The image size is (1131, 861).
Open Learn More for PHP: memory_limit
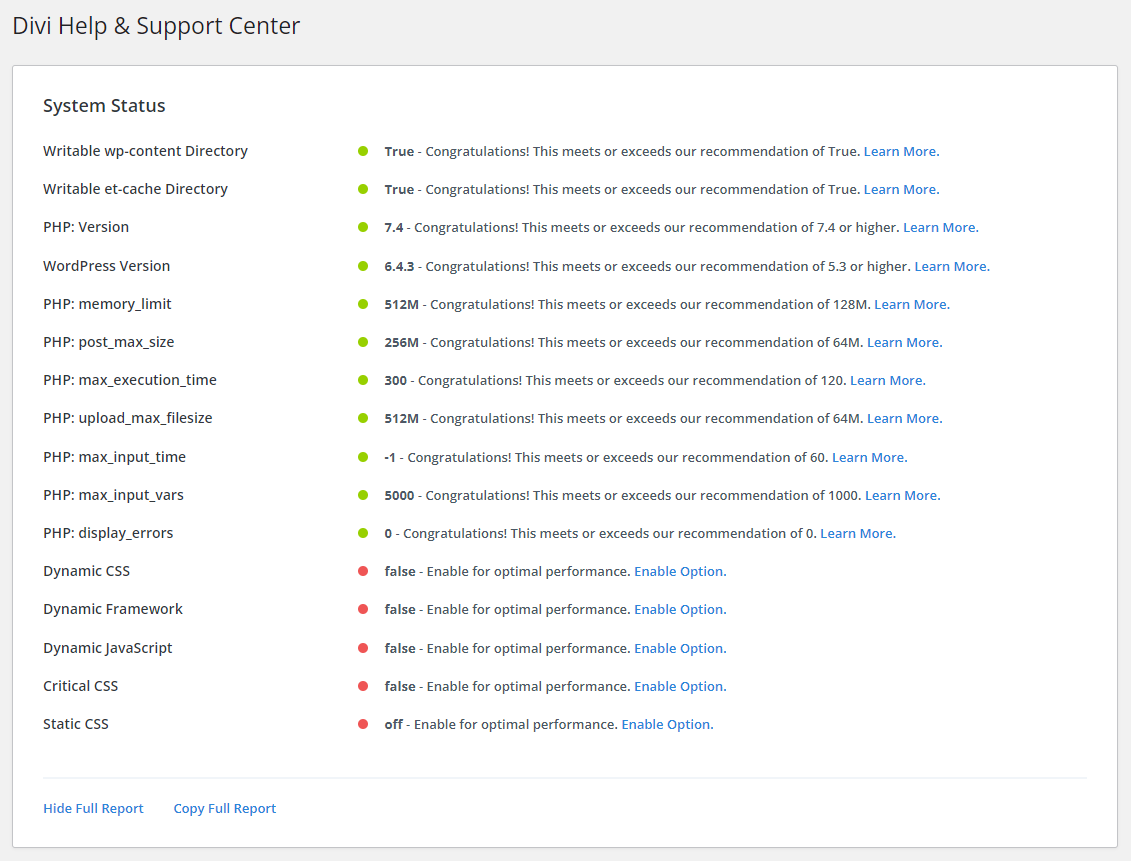point(912,305)
